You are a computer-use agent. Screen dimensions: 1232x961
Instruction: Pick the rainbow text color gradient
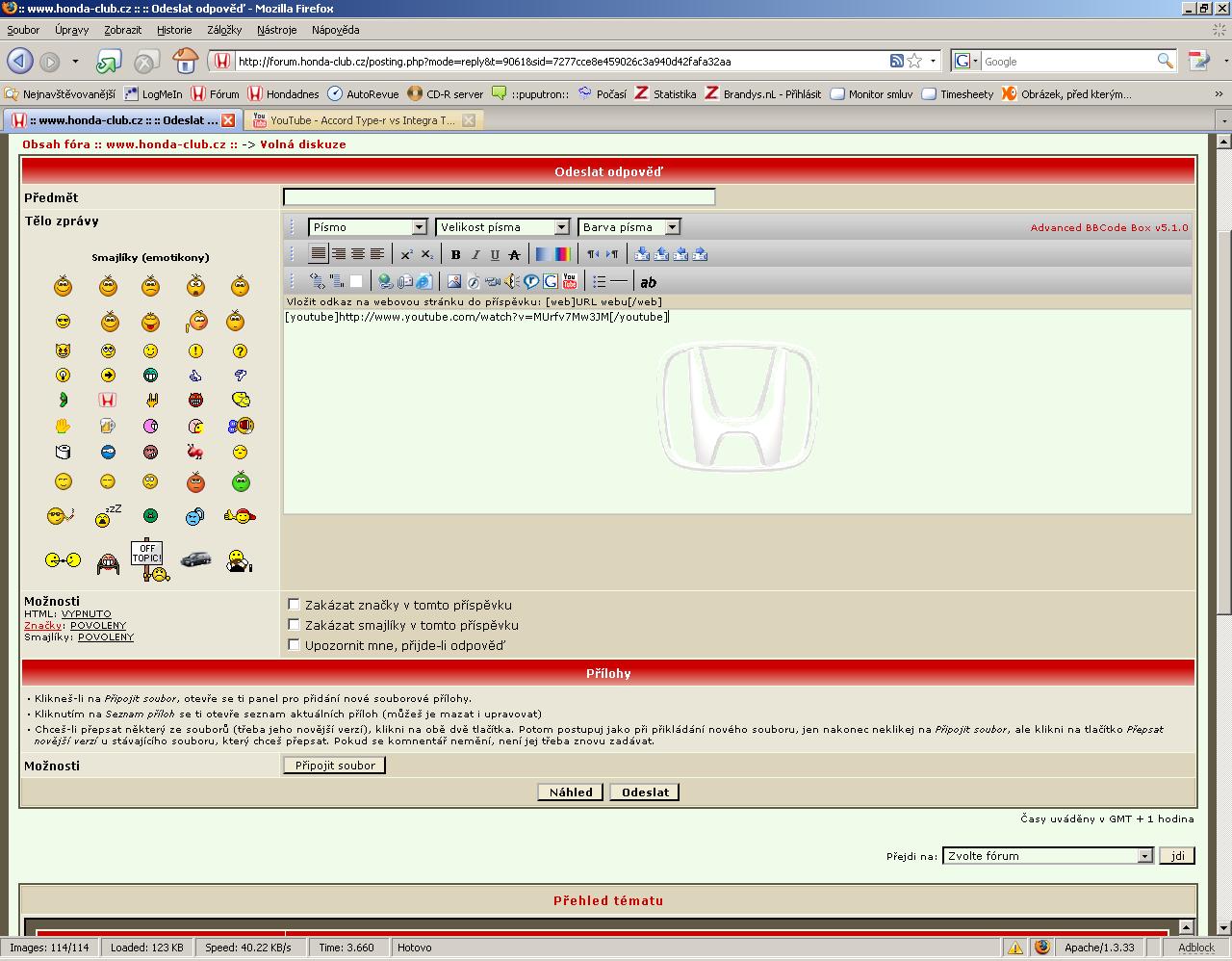562,255
